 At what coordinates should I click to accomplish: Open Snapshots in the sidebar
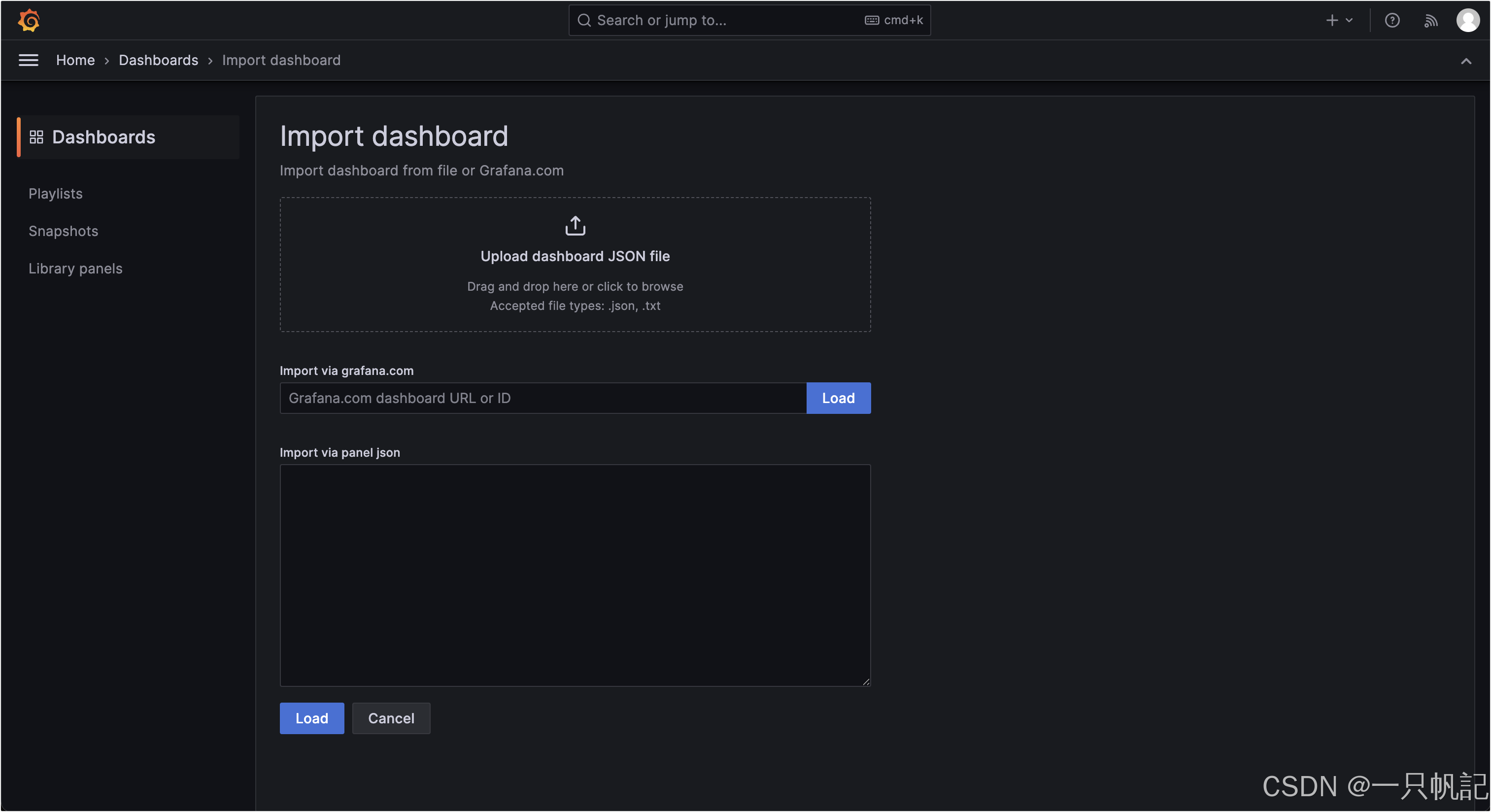[63, 231]
